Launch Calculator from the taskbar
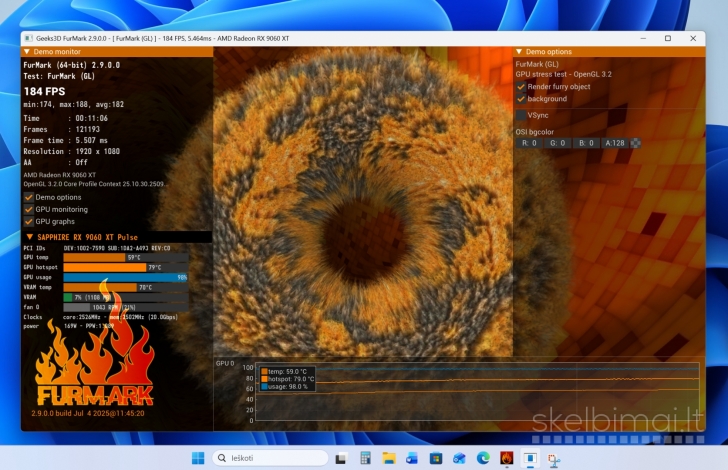728x470 pixels. tap(364, 458)
